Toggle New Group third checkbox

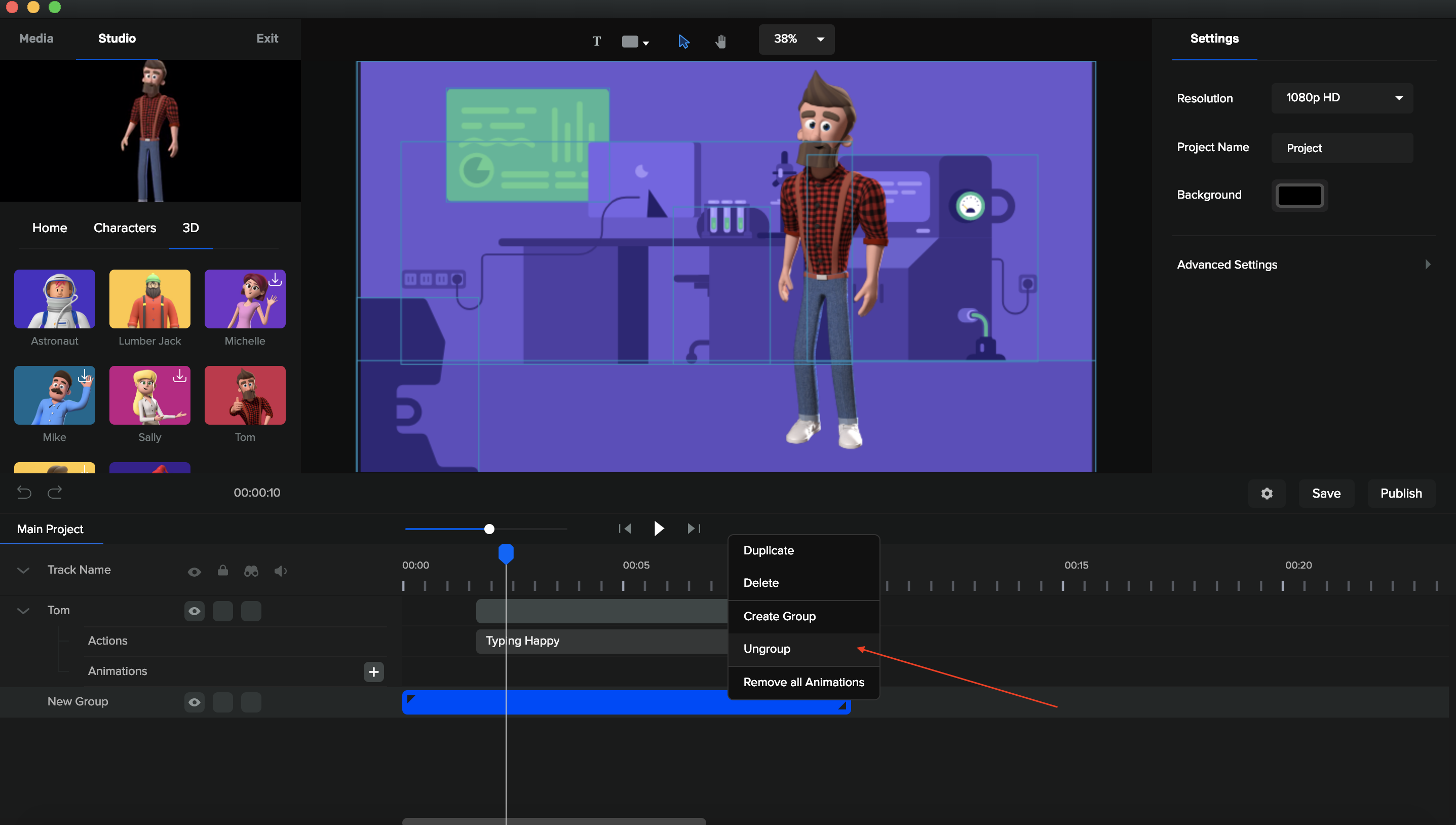point(251,702)
